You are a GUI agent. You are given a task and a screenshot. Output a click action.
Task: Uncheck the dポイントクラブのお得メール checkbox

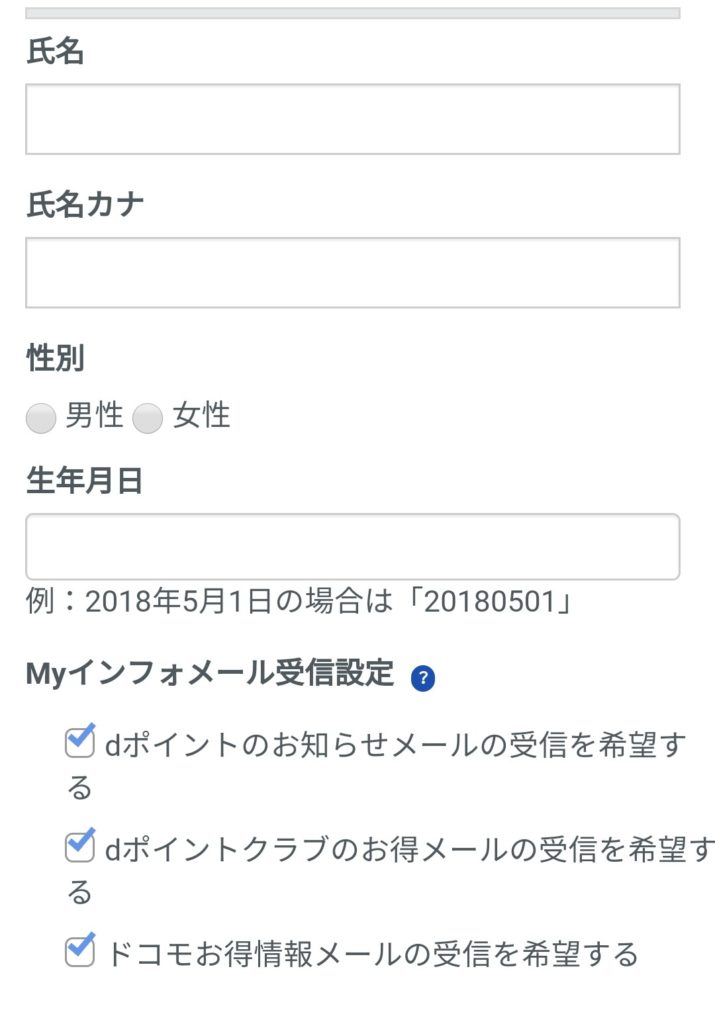79,847
